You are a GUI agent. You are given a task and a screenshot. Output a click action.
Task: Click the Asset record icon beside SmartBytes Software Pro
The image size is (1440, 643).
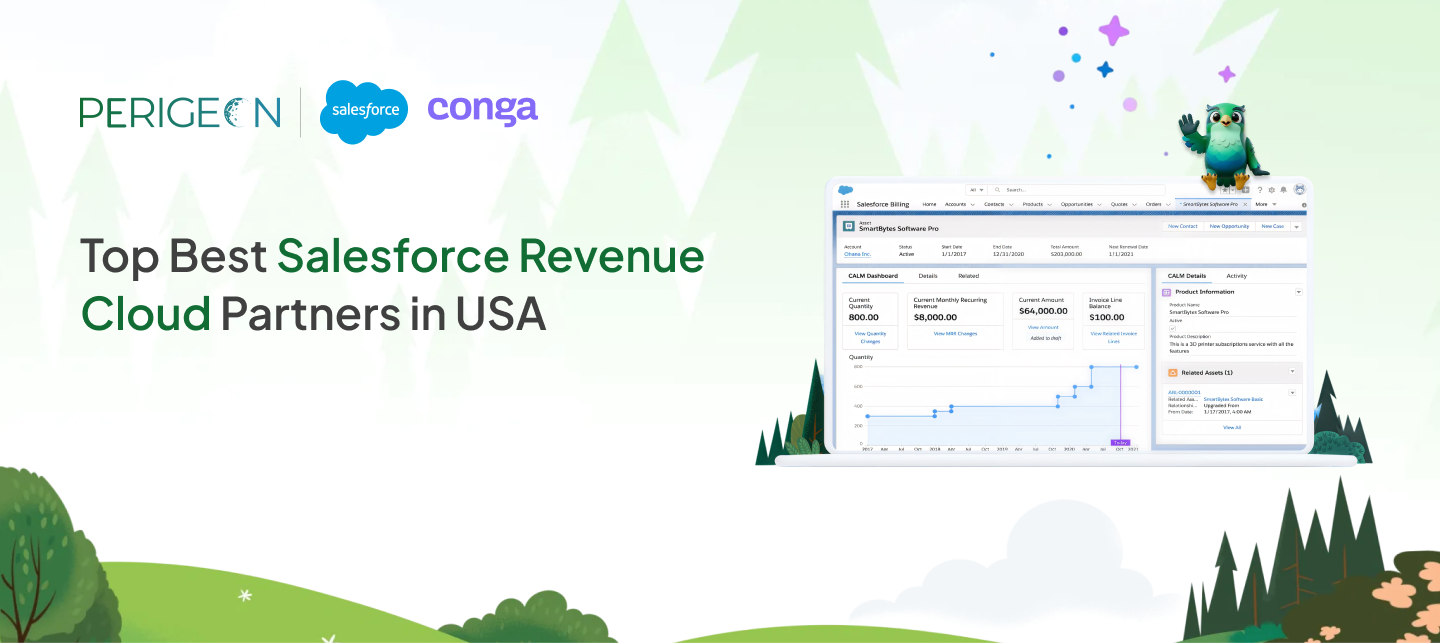click(x=848, y=226)
